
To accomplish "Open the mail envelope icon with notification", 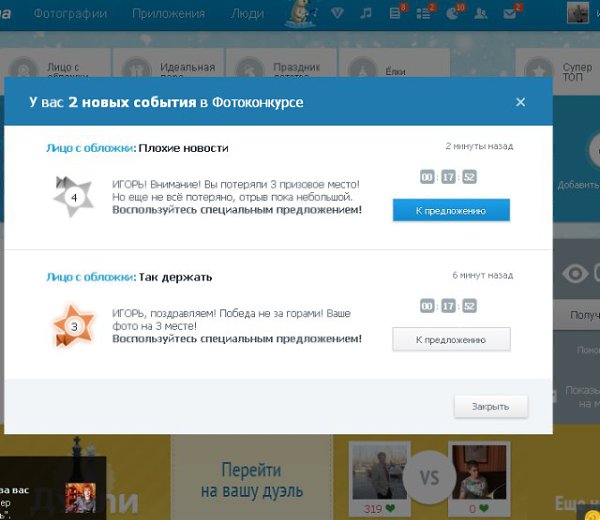I will pos(511,13).
